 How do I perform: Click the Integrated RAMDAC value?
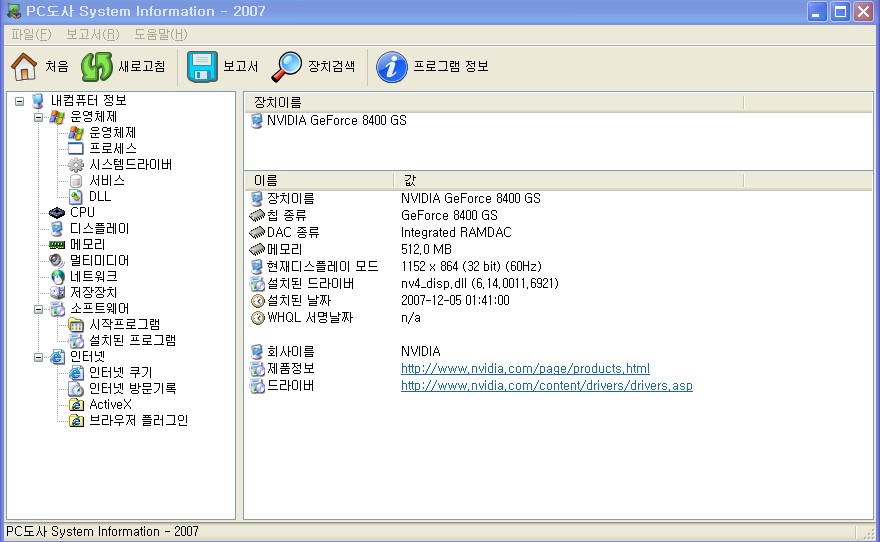(x=456, y=232)
